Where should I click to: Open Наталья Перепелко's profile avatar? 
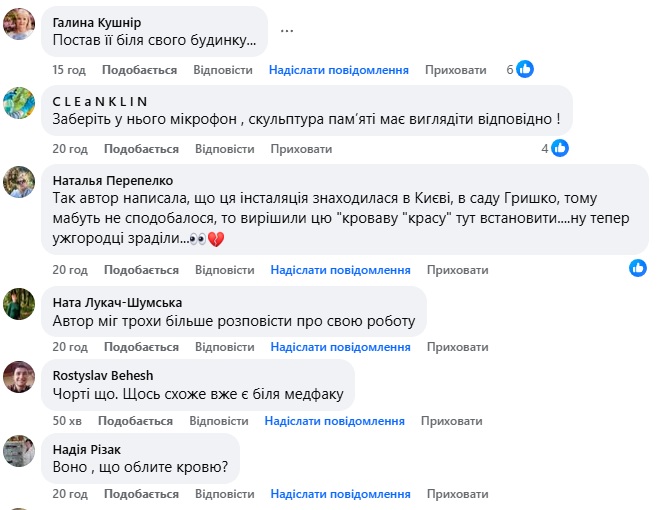click(20, 182)
